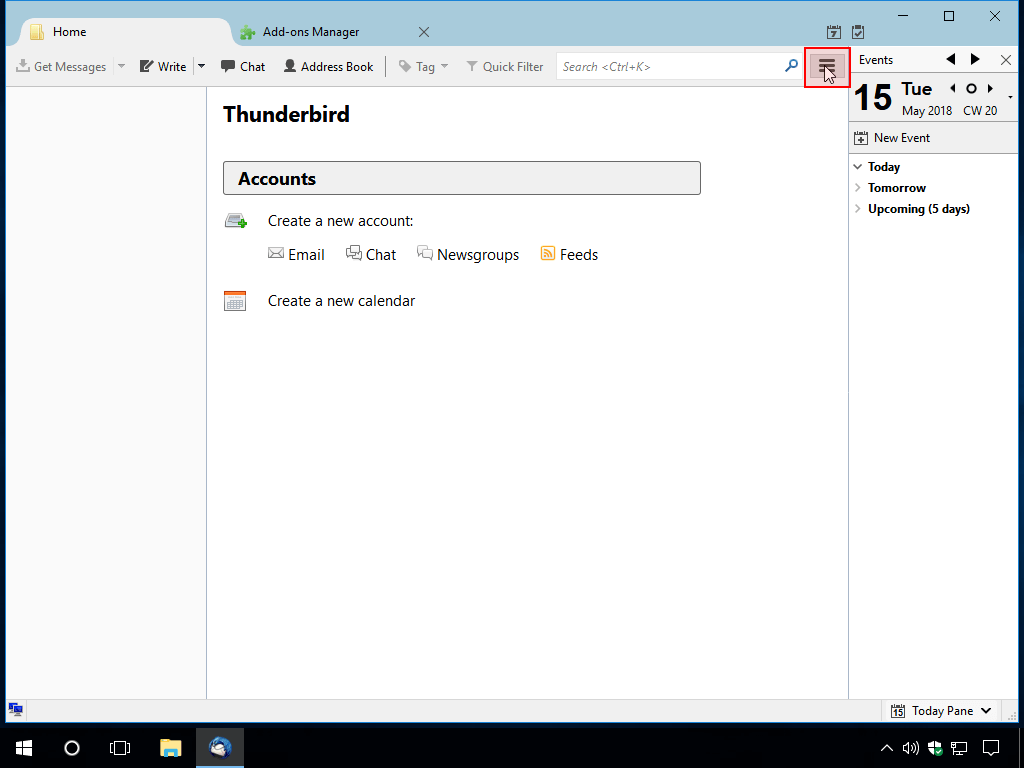Toggle the Today Pane button

(942, 711)
